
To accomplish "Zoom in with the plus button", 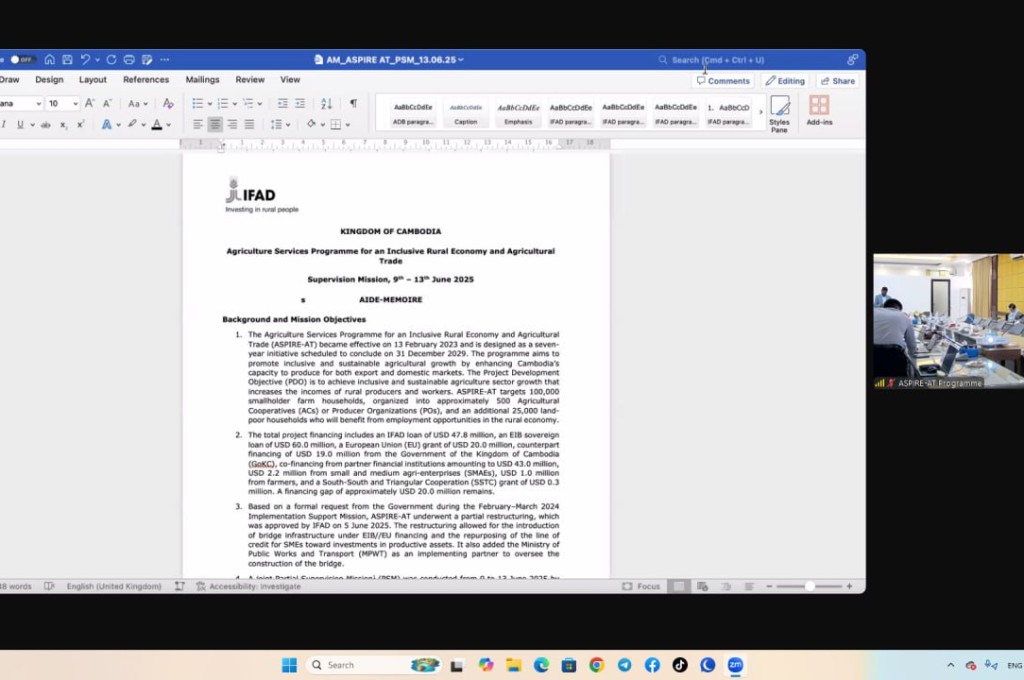I will [x=849, y=587].
